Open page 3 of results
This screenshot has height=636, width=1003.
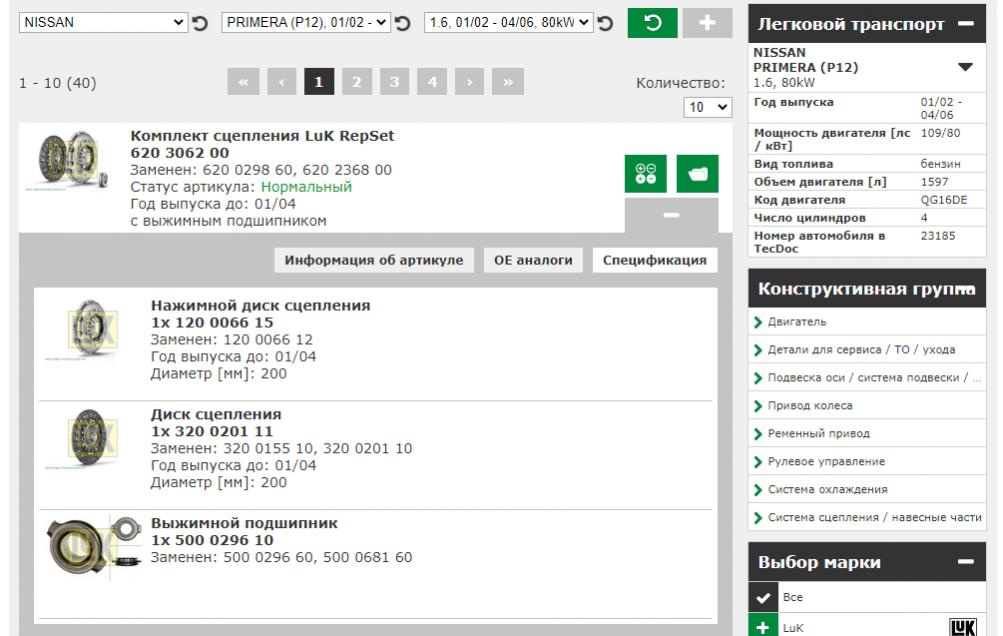coord(394,82)
